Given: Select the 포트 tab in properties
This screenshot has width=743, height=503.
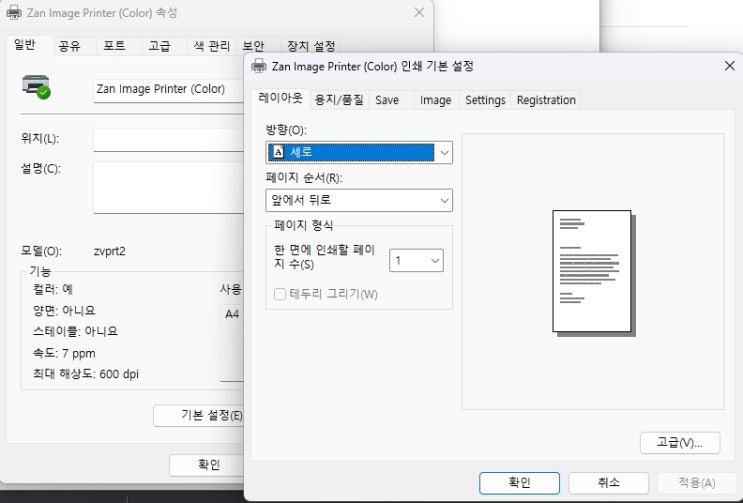Looking at the screenshot, I should (x=114, y=46).
